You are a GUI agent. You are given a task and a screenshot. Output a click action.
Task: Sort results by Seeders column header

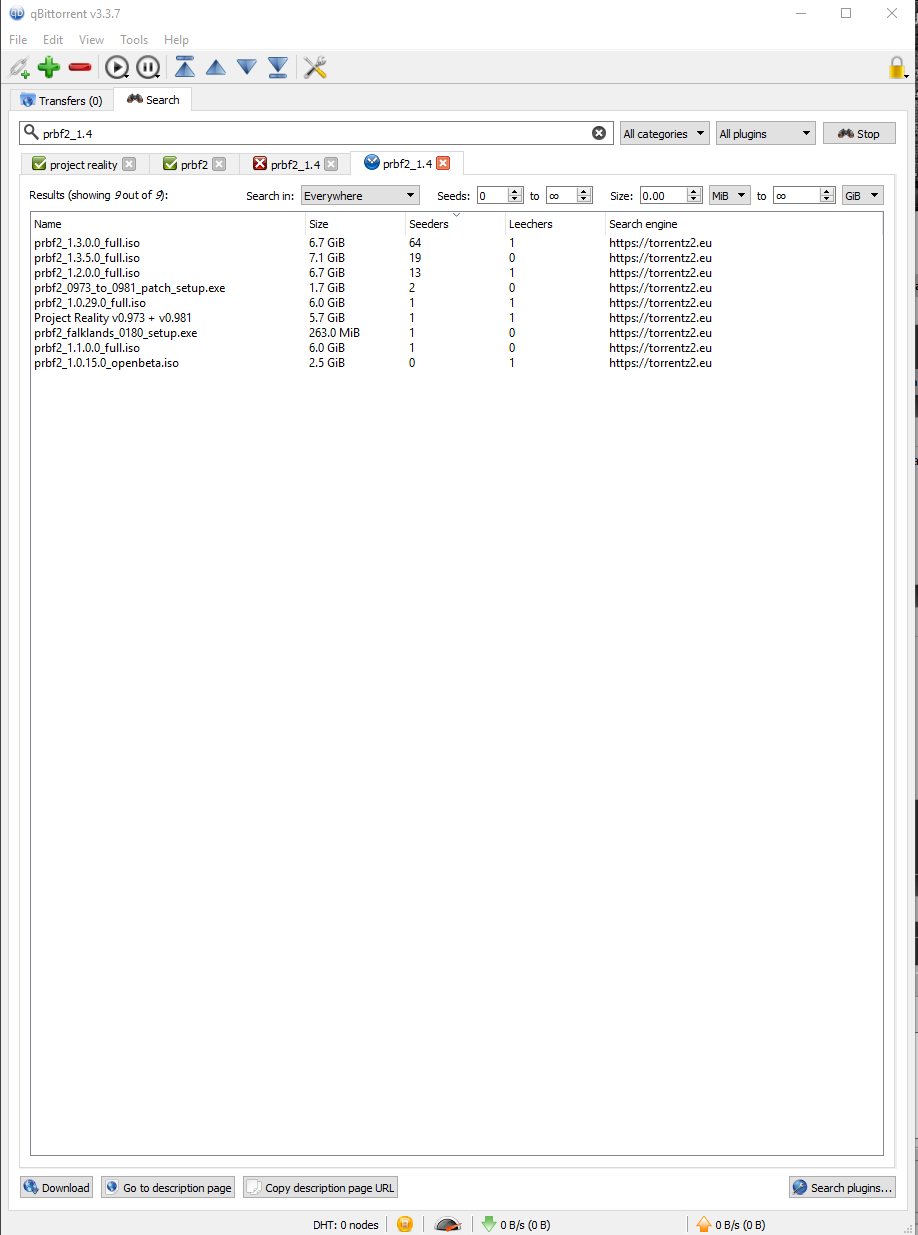455,224
